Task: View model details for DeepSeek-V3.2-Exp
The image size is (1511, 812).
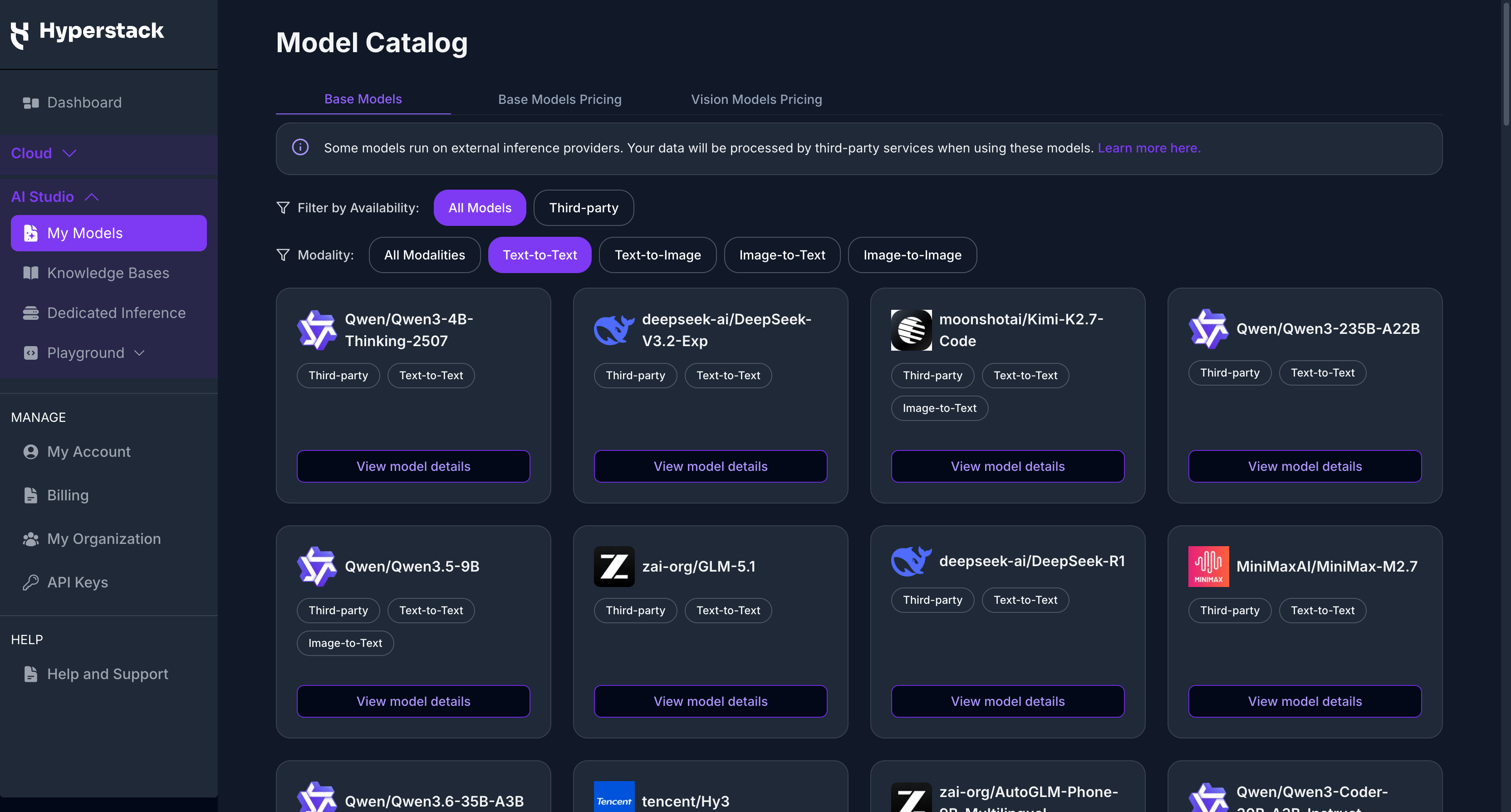Action: [710, 466]
